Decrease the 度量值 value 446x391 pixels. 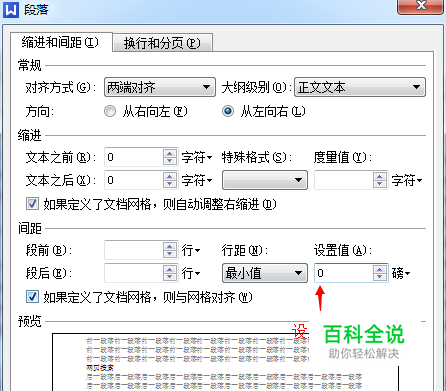tap(380, 184)
